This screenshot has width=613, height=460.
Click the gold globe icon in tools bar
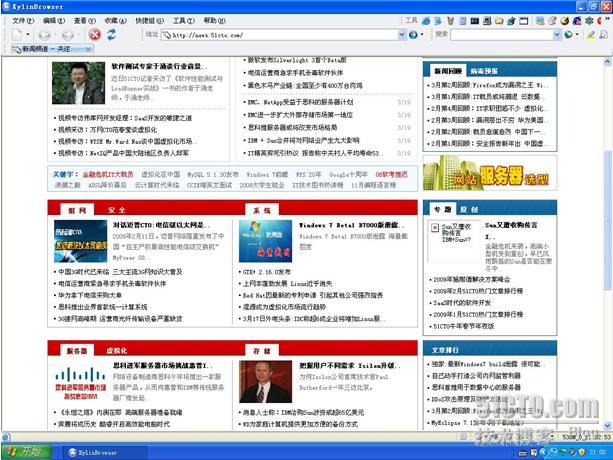tap(564, 21)
